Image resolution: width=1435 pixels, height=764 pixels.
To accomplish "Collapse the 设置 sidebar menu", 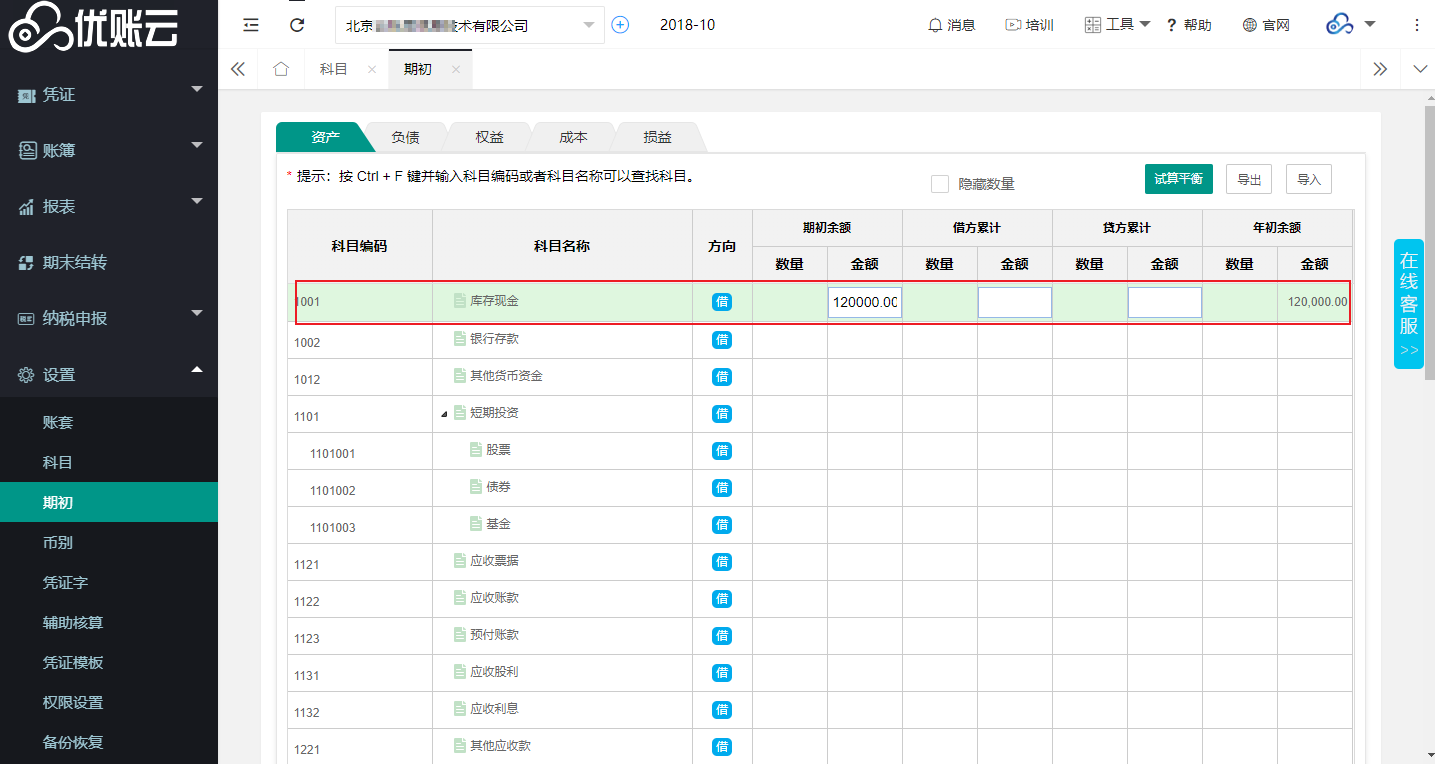I will point(109,374).
